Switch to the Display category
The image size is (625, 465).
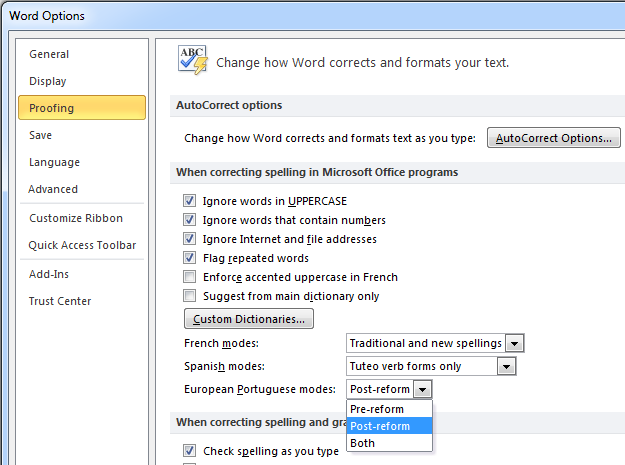pos(48,81)
